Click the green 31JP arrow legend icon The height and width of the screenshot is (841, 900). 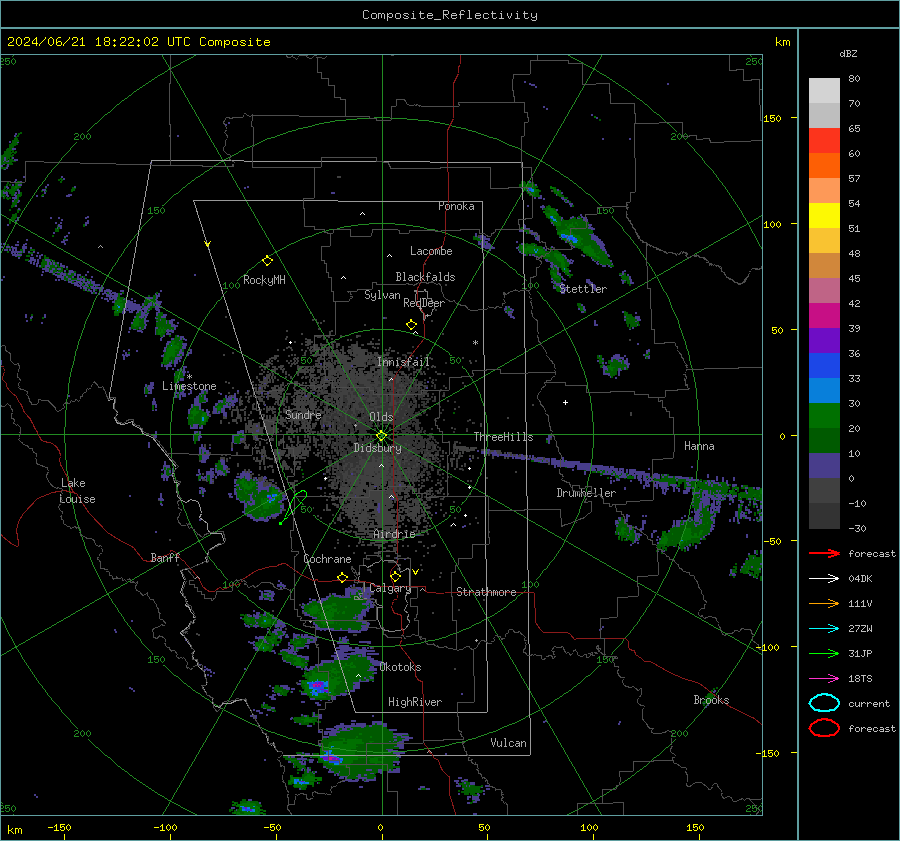(x=824, y=653)
